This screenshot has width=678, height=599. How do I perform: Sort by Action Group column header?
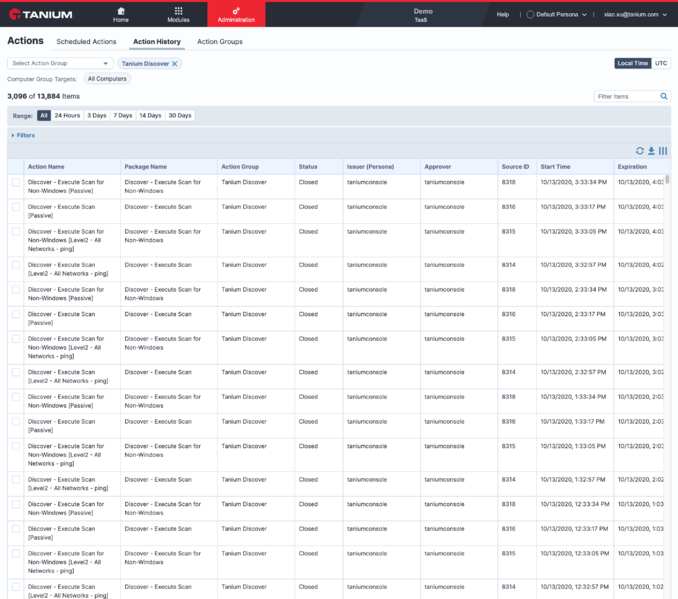click(x=240, y=167)
